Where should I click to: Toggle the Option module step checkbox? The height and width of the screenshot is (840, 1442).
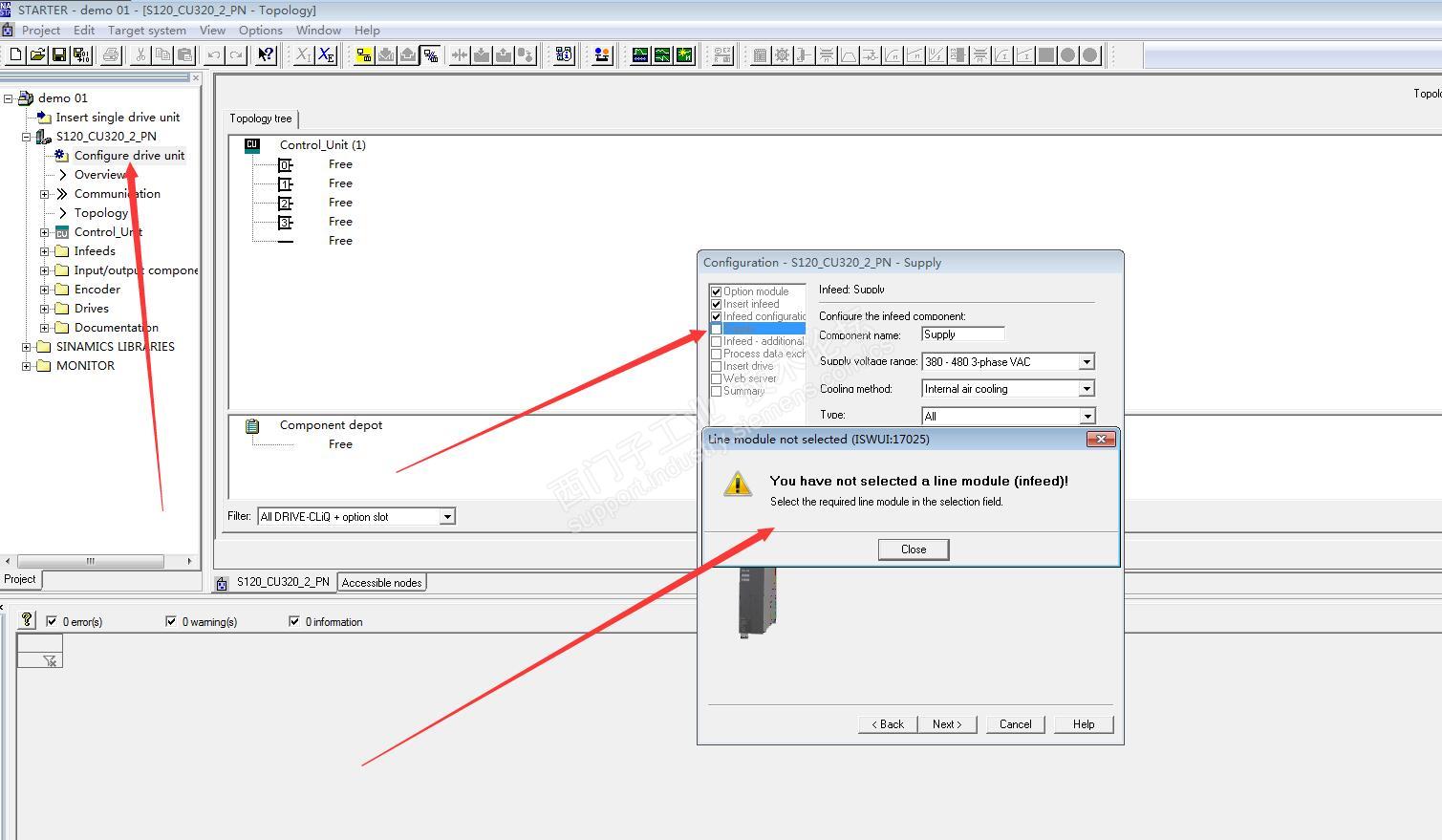coord(716,291)
